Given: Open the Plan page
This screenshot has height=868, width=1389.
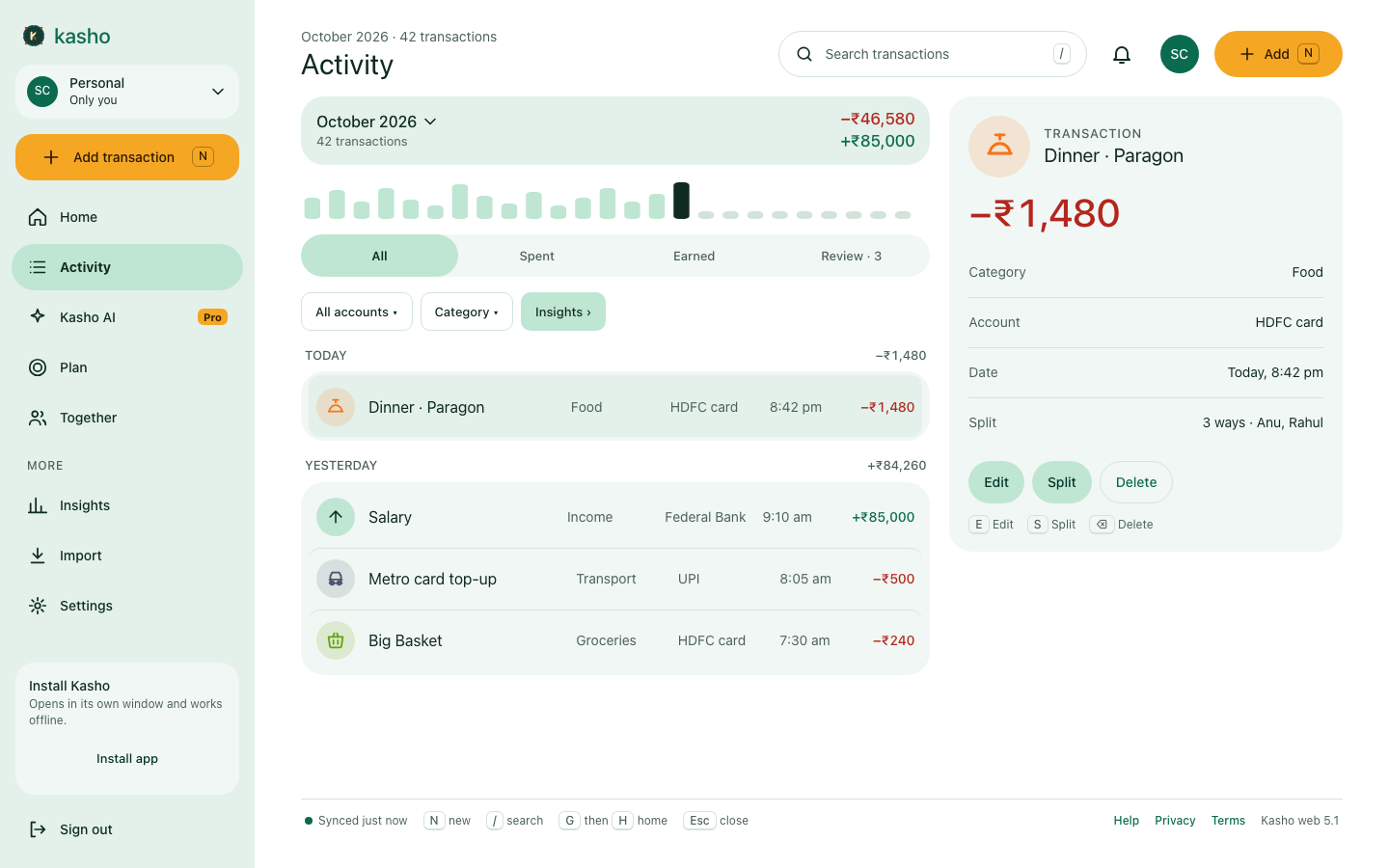Looking at the screenshot, I should click(x=127, y=367).
